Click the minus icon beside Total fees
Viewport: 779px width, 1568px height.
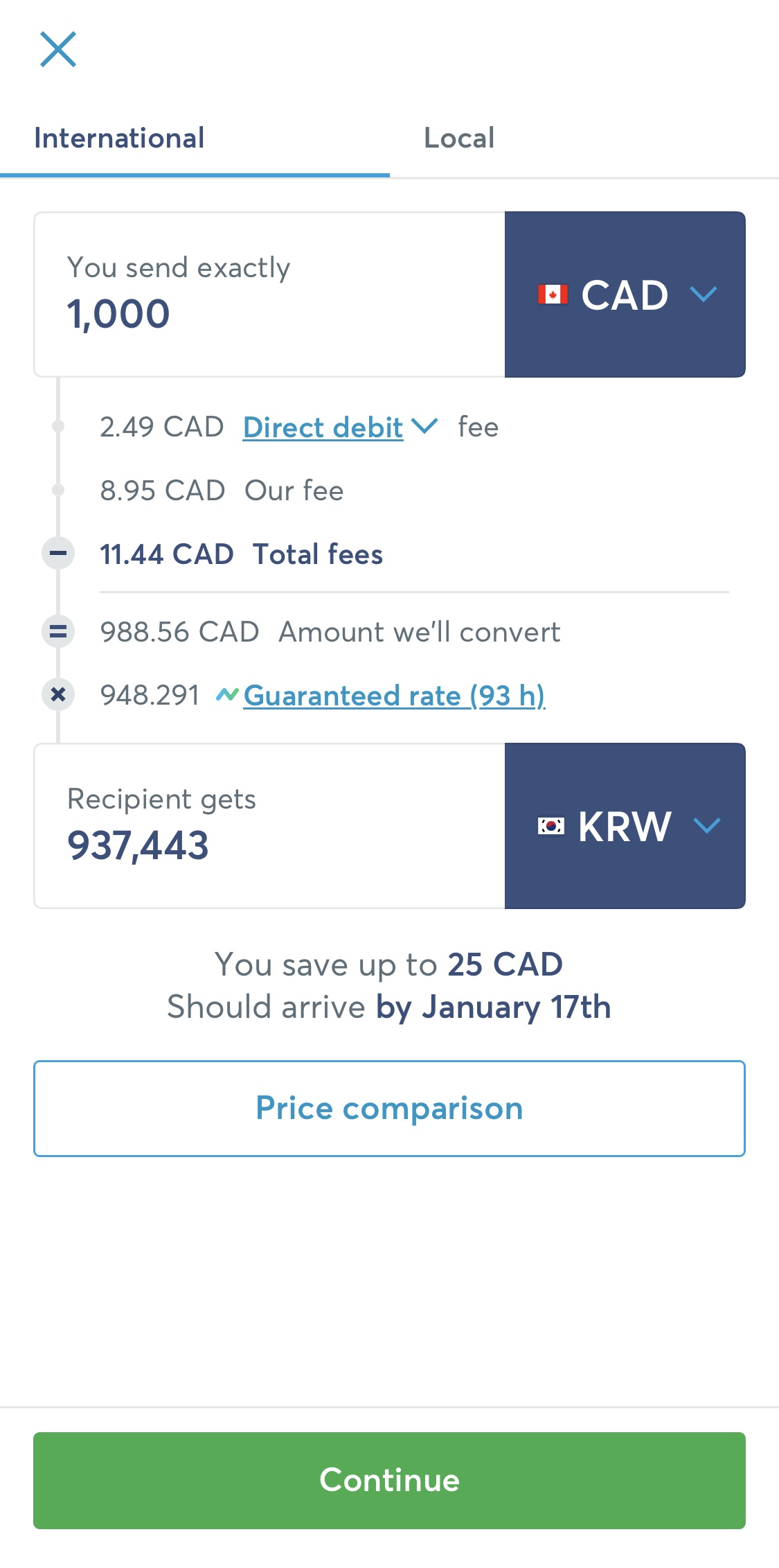pyautogui.click(x=58, y=554)
